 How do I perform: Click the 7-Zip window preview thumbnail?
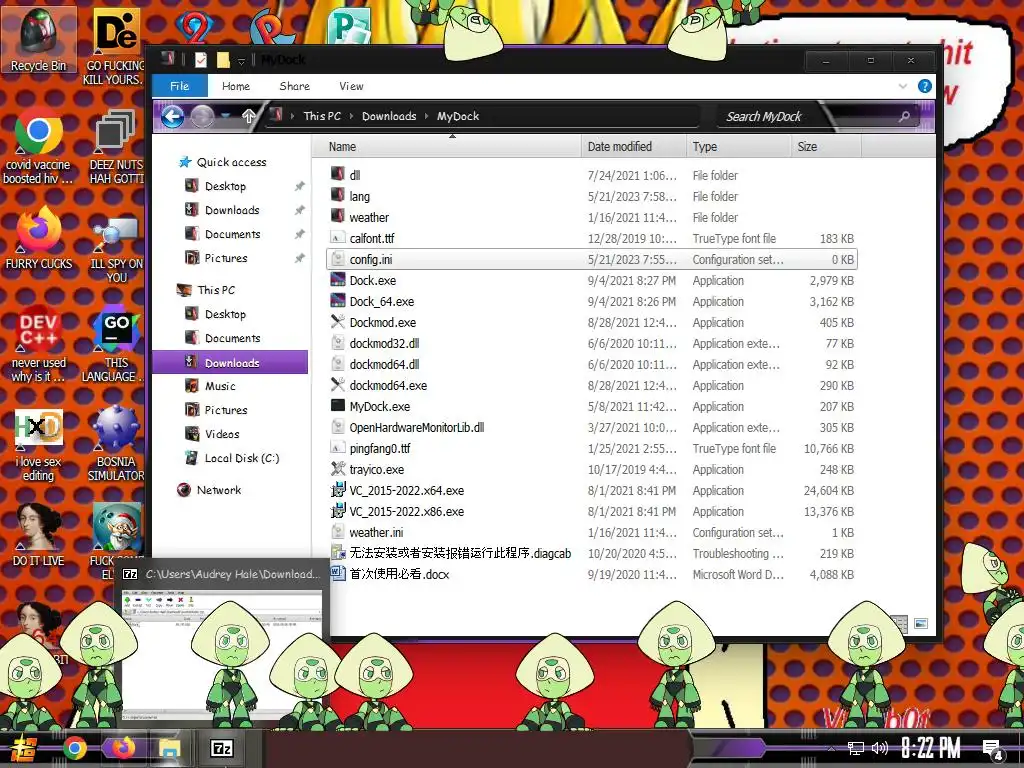tap(222, 653)
